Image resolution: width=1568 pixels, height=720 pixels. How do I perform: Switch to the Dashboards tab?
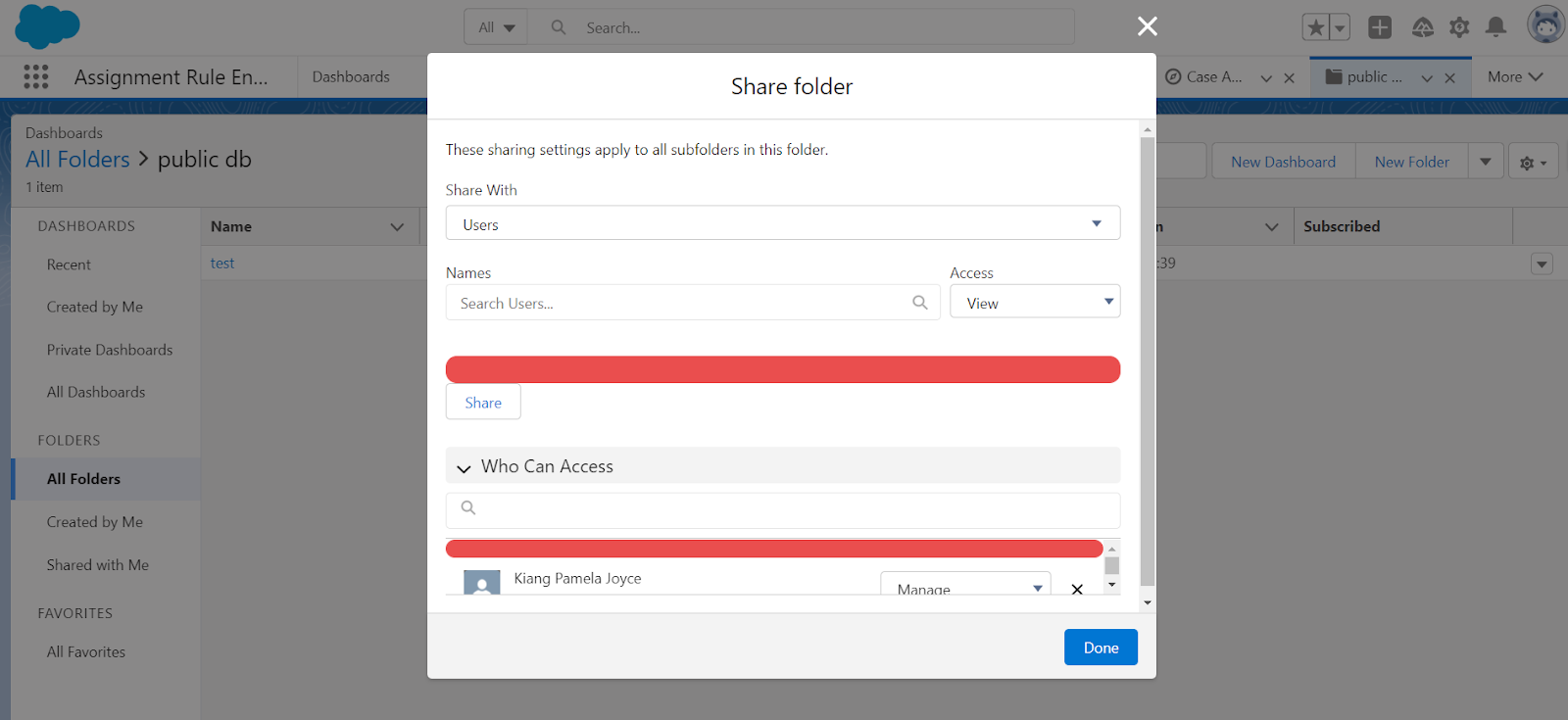click(x=351, y=76)
